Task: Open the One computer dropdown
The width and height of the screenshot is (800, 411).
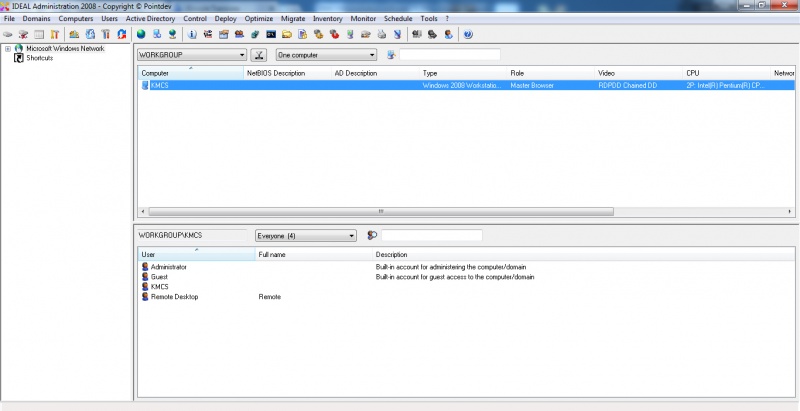Action: pyautogui.click(x=327, y=55)
